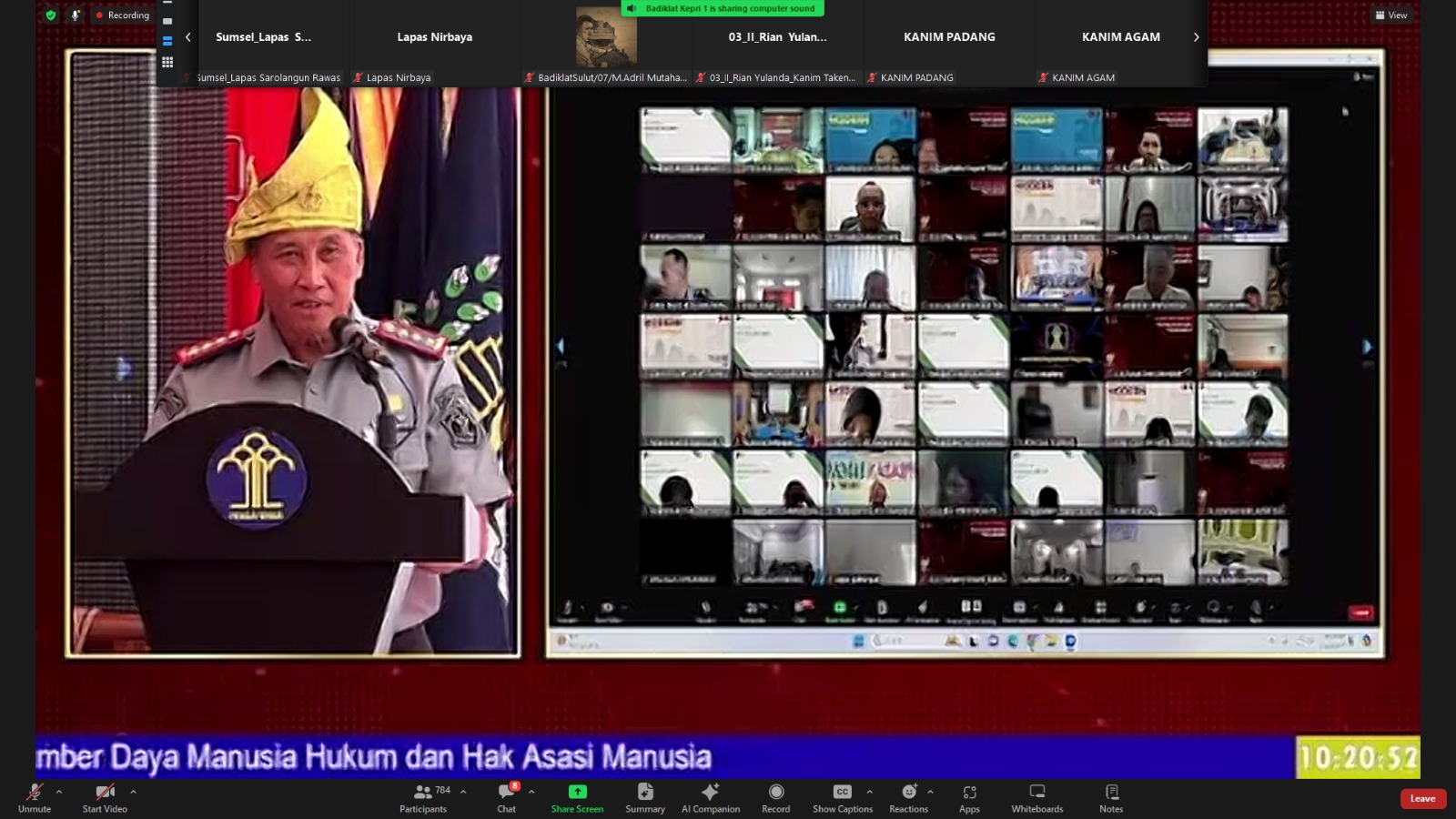Open the Apps panel
Image resolution: width=1456 pixels, height=819 pixels.
pyautogui.click(x=969, y=797)
